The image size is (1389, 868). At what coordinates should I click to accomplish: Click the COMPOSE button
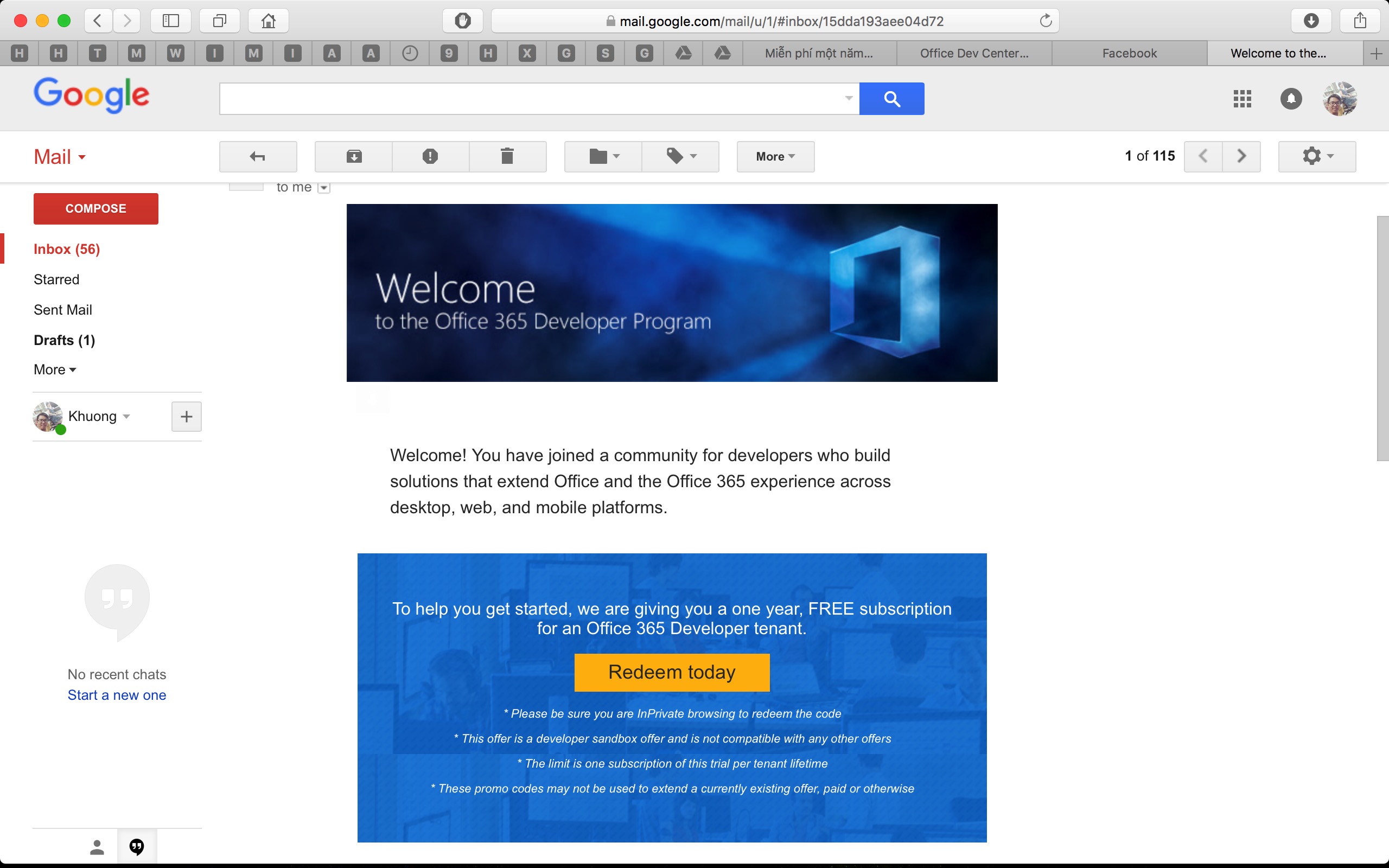[x=96, y=208]
